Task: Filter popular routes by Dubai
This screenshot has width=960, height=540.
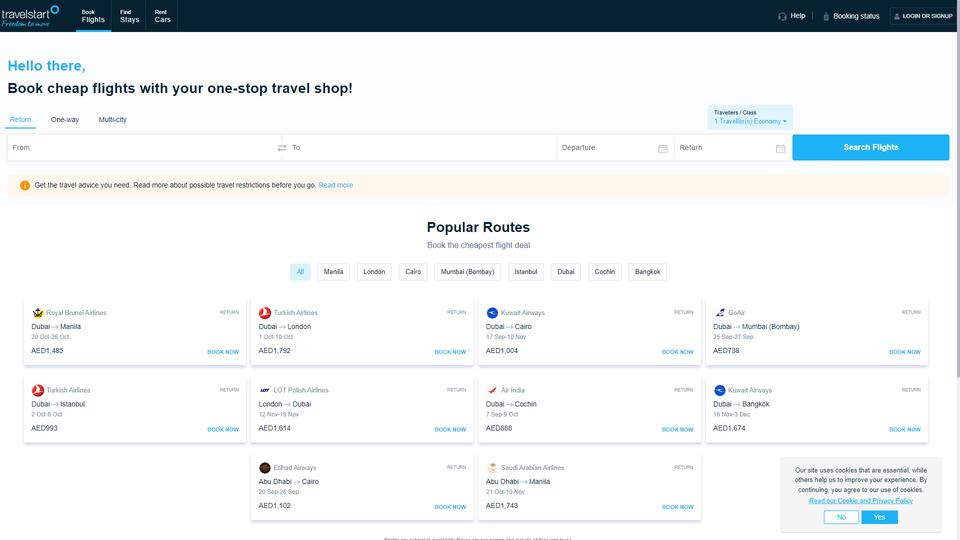Action: (x=566, y=272)
